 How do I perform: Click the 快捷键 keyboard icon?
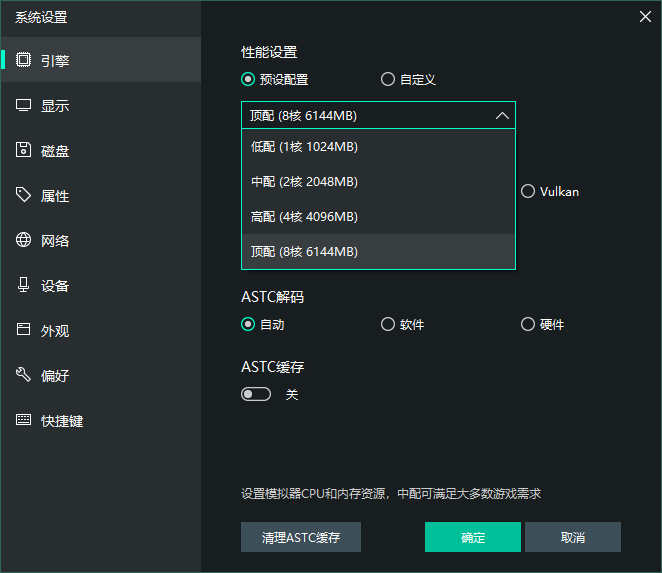pos(23,420)
